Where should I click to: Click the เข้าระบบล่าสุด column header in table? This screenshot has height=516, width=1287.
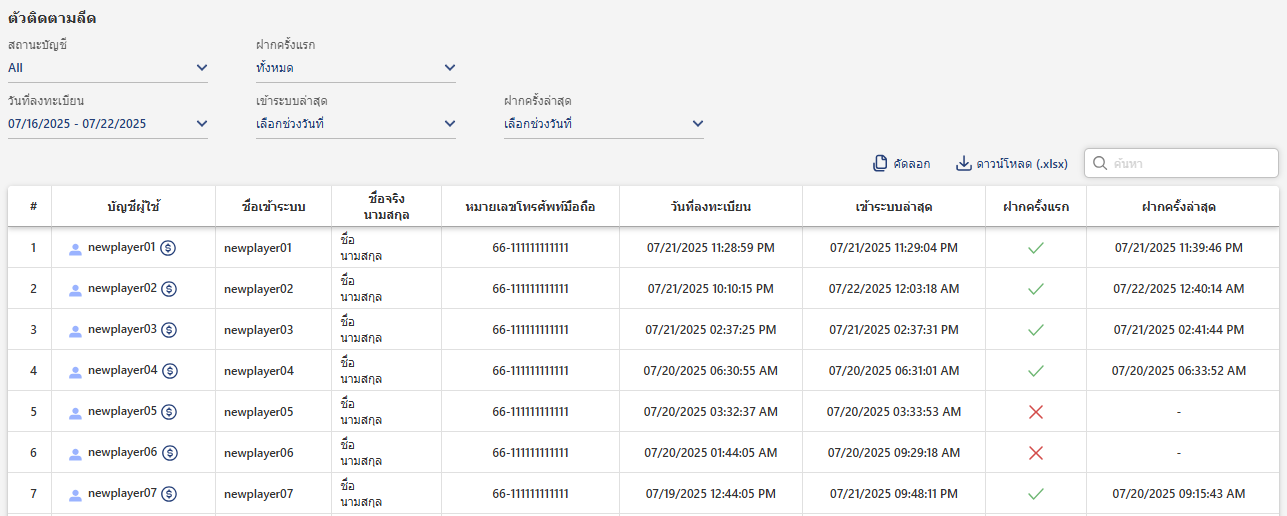pyautogui.click(x=894, y=206)
